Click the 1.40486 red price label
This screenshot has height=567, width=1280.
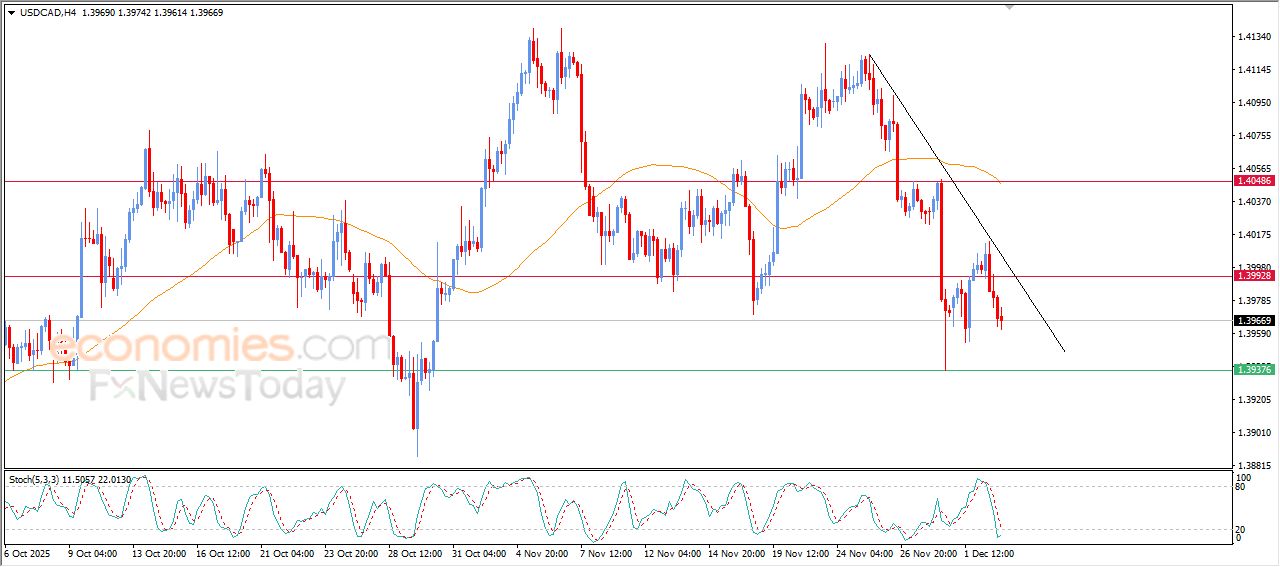click(1254, 181)
